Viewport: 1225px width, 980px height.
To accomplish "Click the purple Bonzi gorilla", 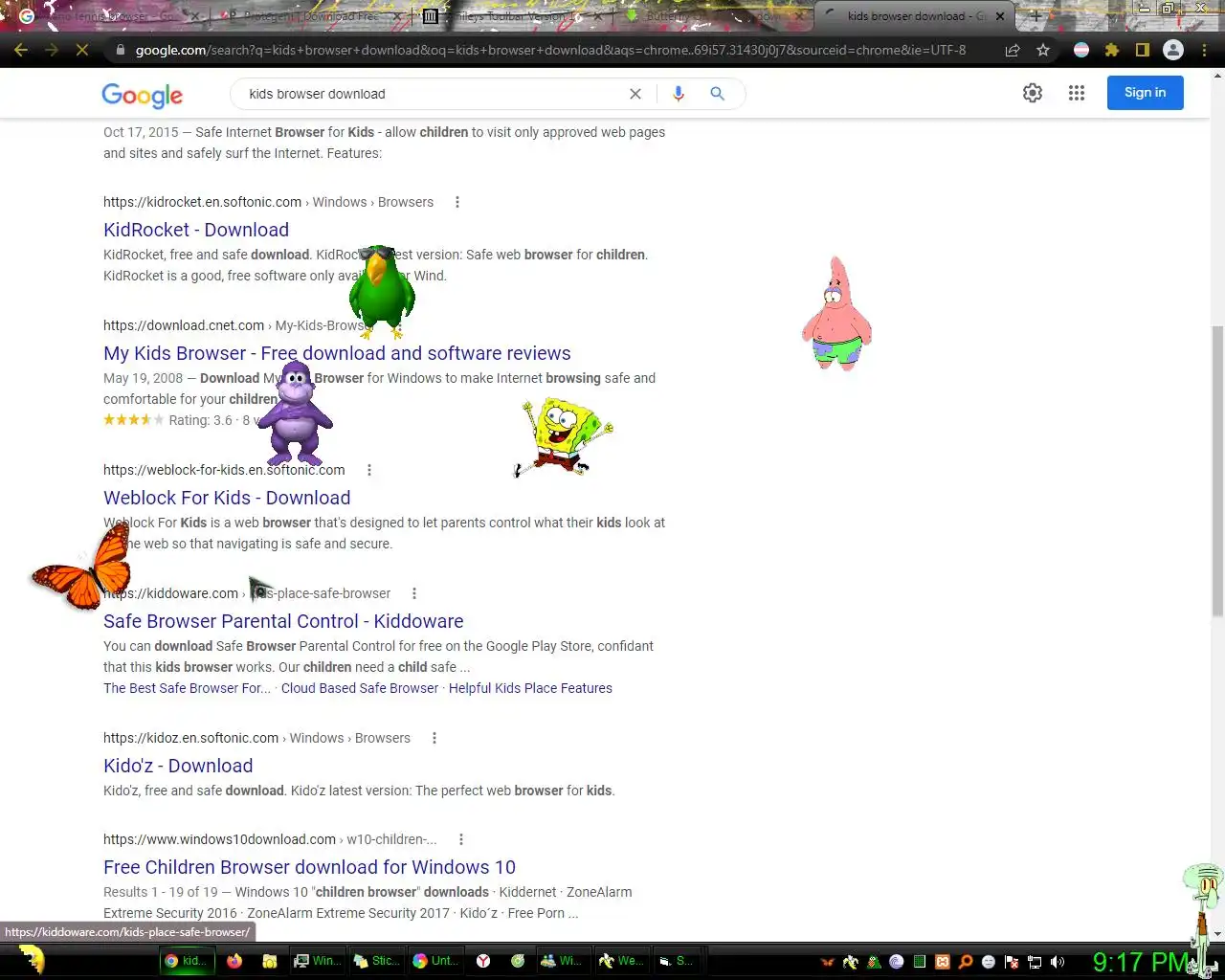I will click(295, 412).
